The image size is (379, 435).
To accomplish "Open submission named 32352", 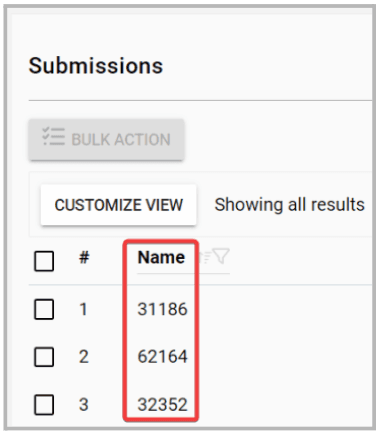I will tap(162, 405).
